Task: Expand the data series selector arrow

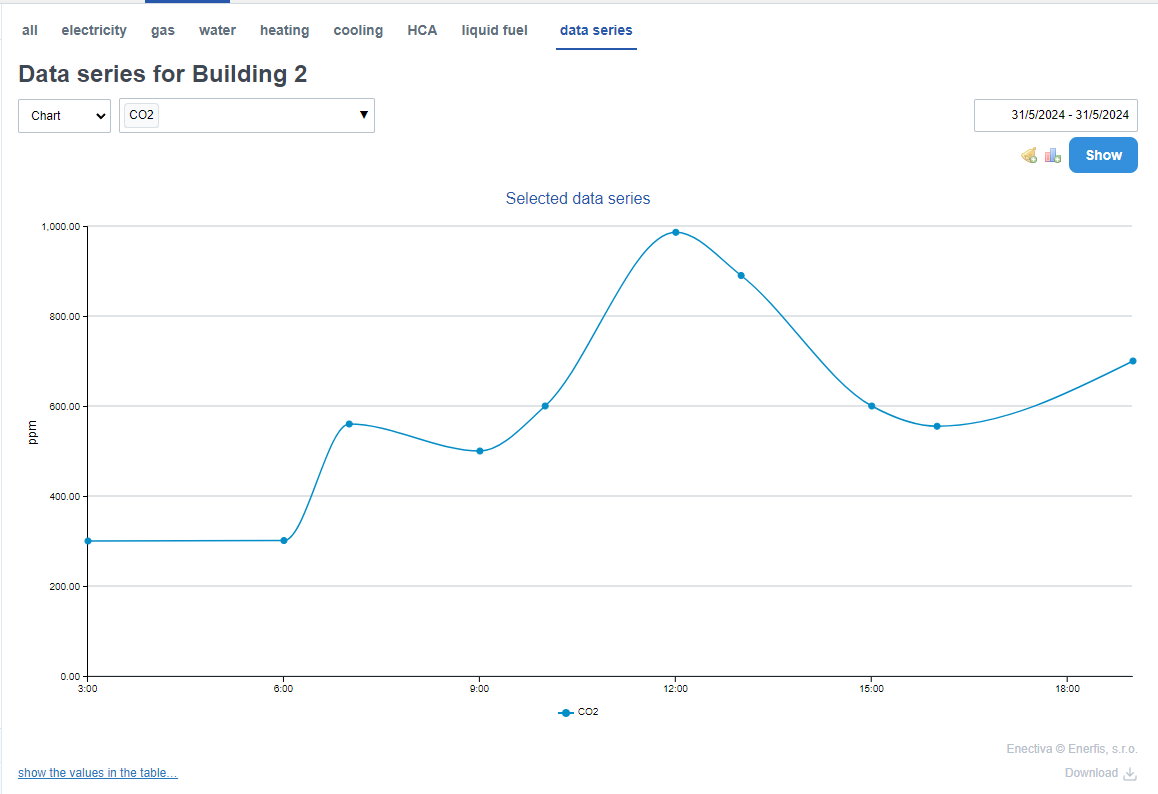Action: point(364,115)
